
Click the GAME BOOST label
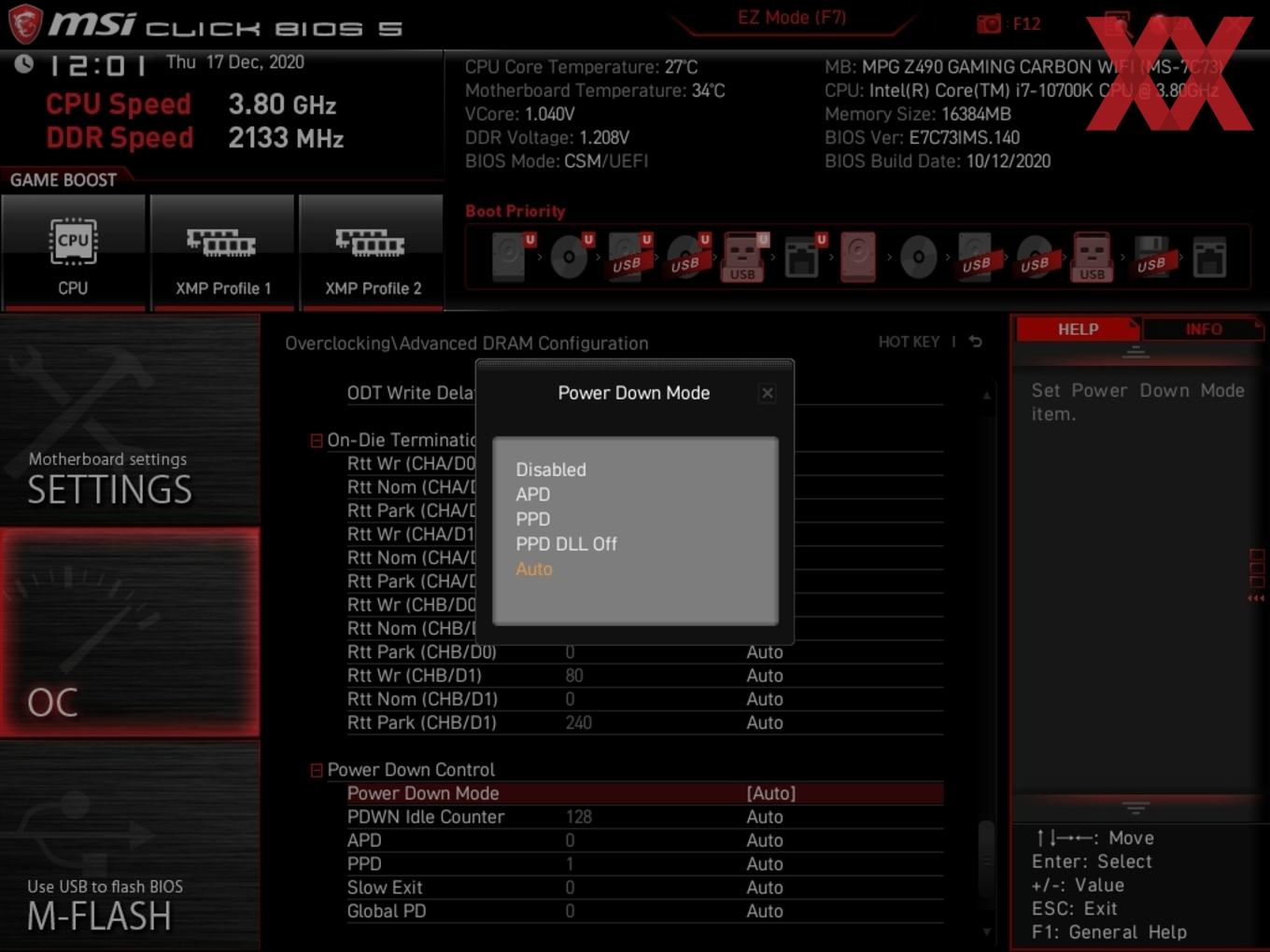[63, 180]
